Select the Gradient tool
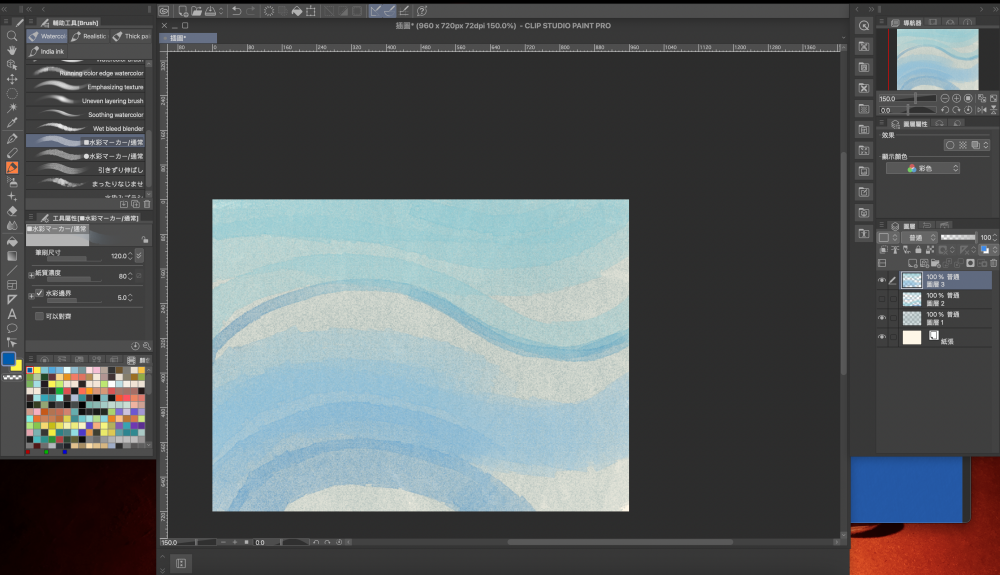The width and height of the screenshot is (1000, 575). (11, 256)
